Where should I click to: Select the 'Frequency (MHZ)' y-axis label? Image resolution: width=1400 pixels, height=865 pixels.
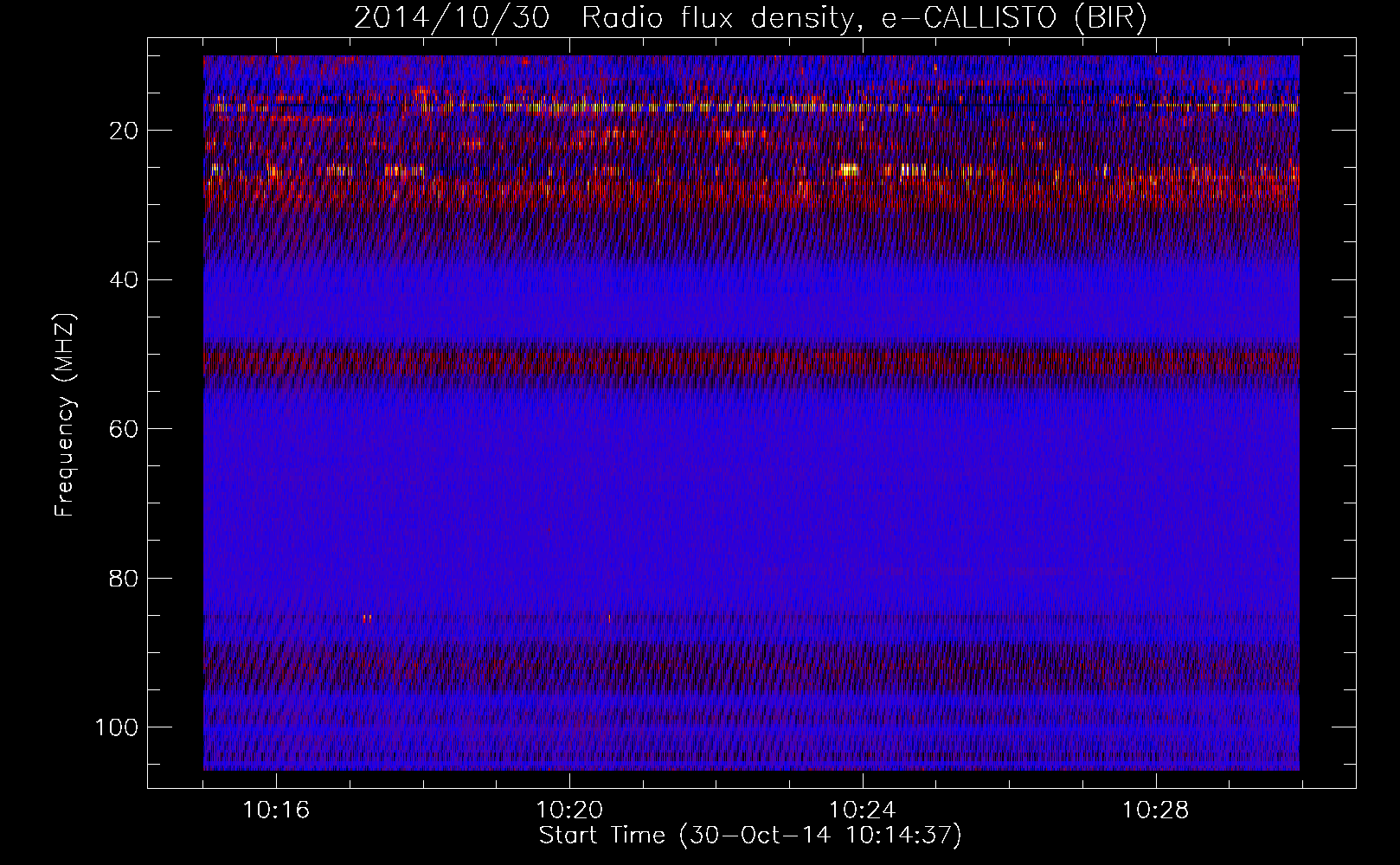[x=65, y=415]
